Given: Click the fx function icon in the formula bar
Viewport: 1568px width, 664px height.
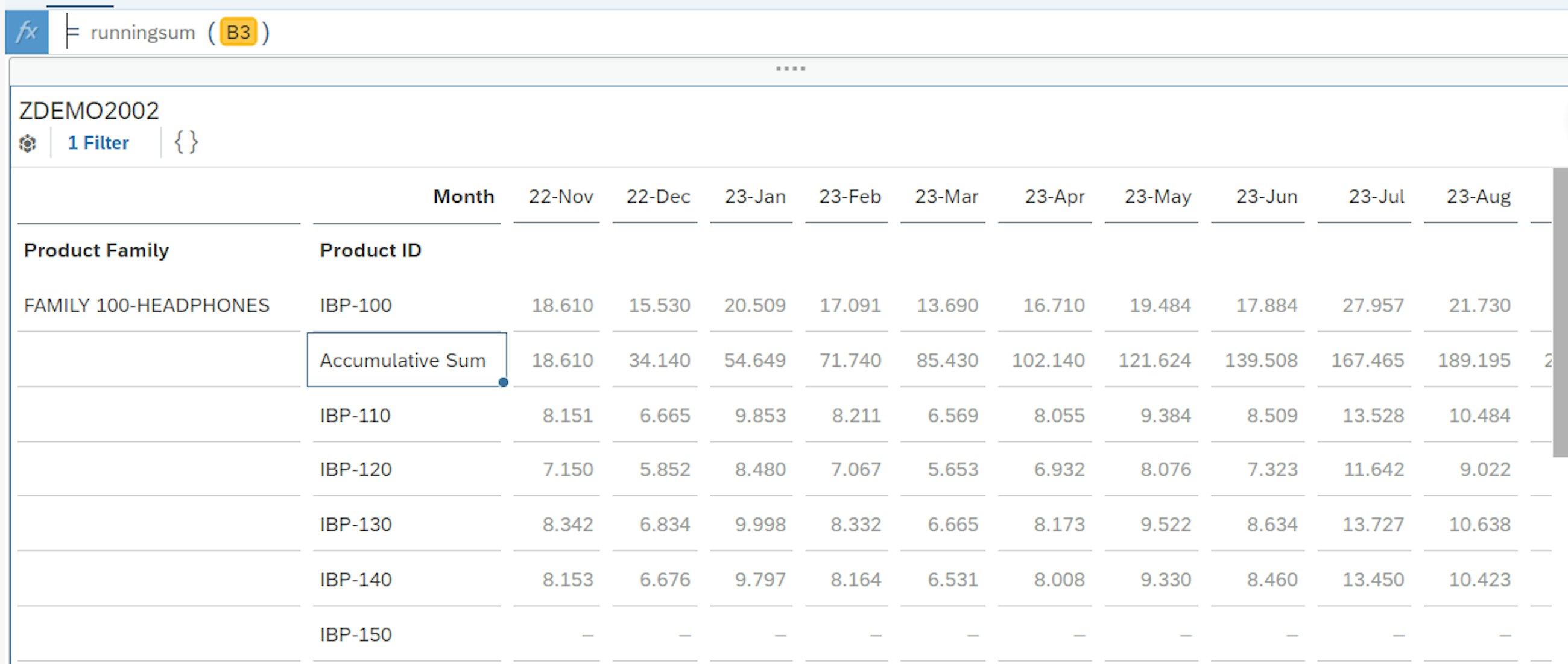Looking at the screenshot, I should point(25,31).
